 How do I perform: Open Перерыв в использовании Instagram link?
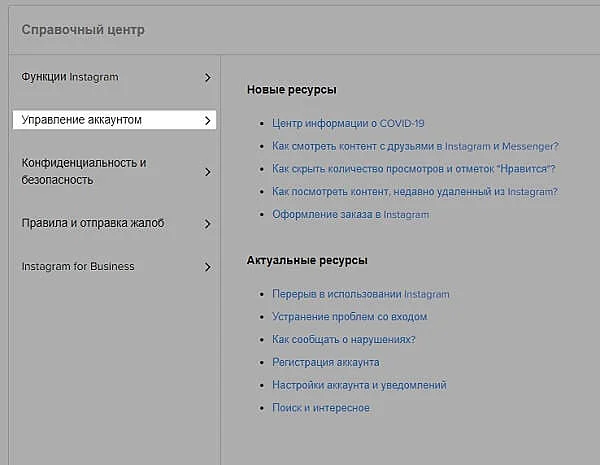pyautogui.click(x=361, y=294)
